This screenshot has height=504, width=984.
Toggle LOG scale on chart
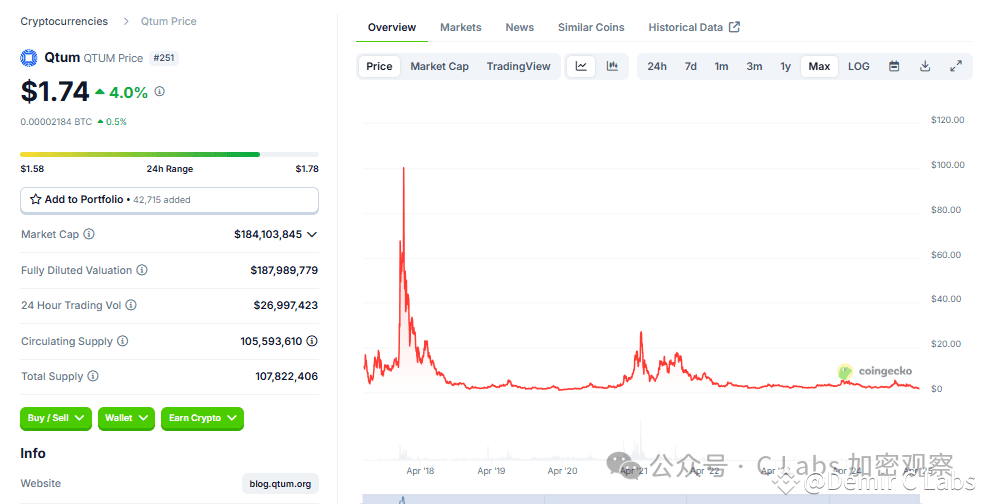tap(858, 67)
